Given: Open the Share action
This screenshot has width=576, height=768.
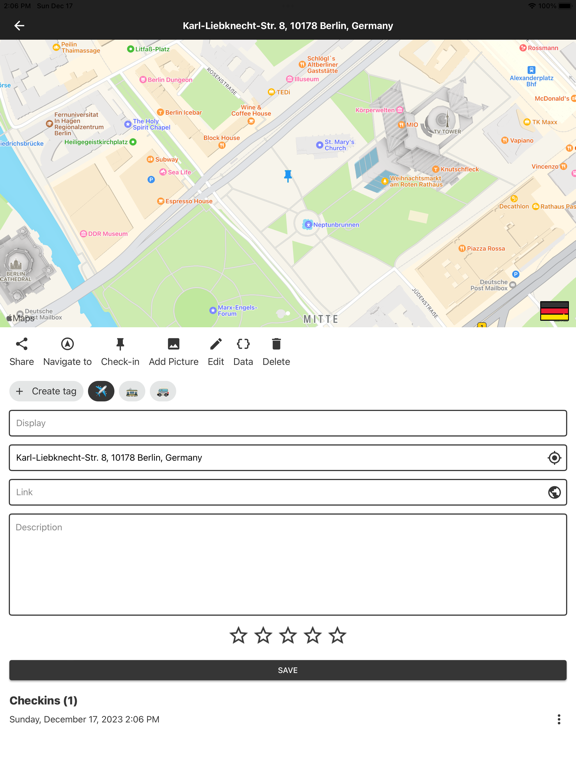Looking at the screenshot, I should (22, 352).
